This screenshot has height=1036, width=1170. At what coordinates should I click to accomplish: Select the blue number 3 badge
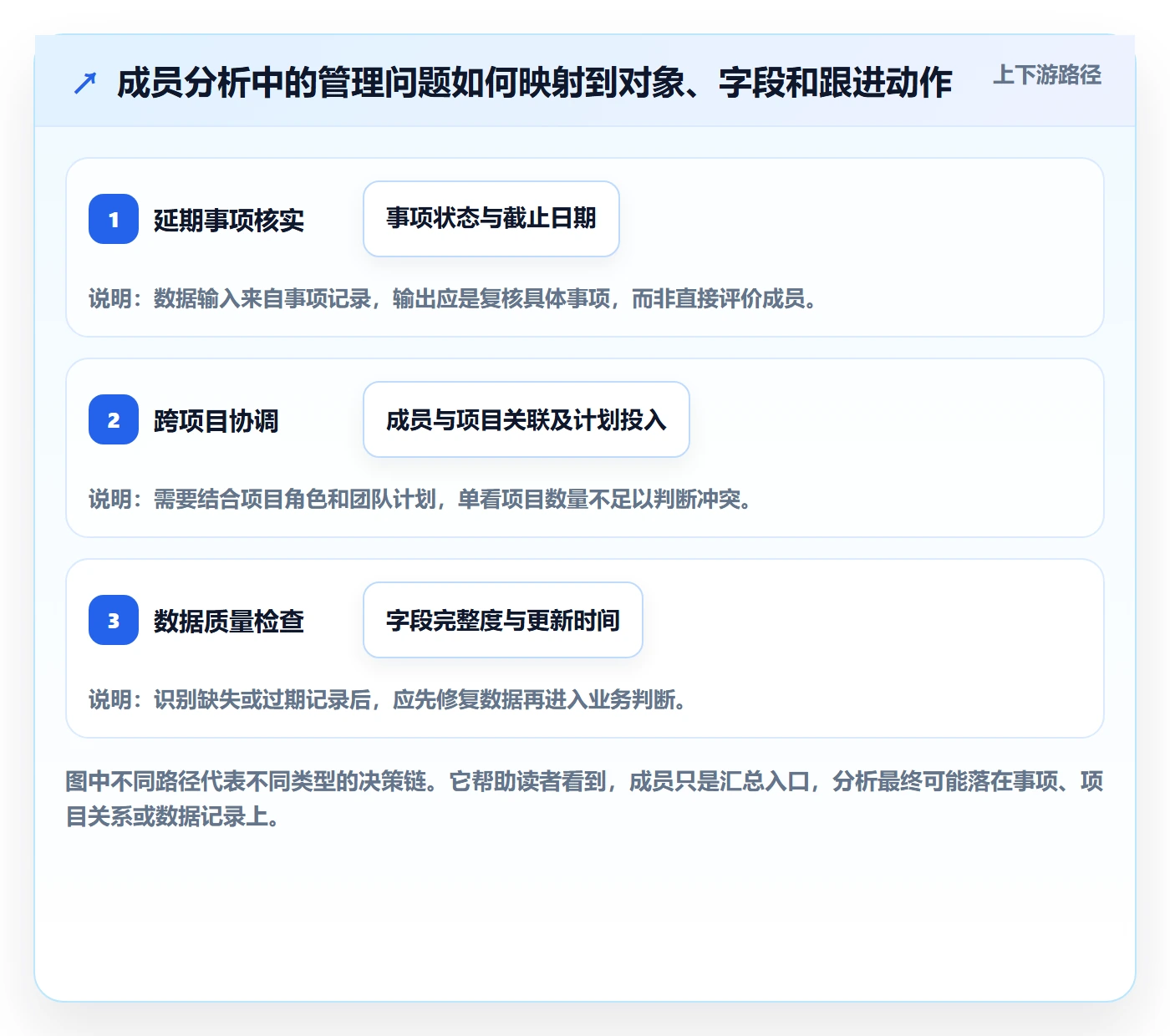point(114,620)
